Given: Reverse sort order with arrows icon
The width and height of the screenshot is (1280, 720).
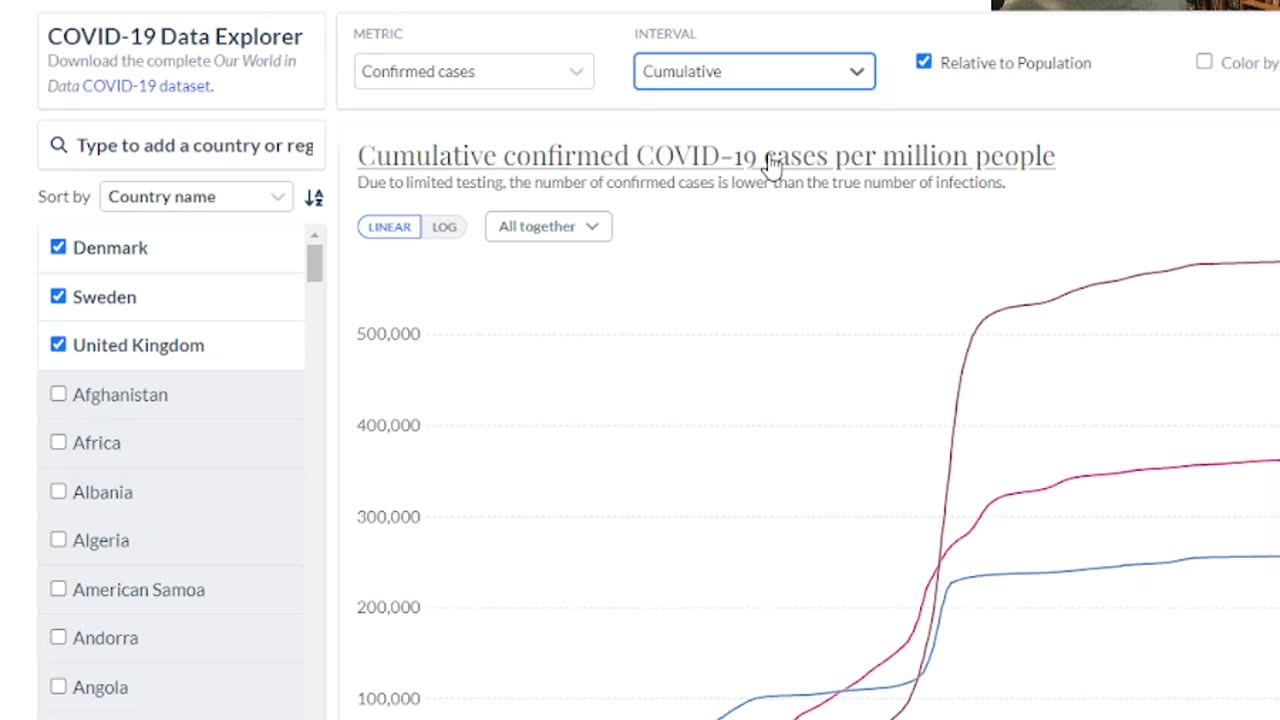Looking at the screenshot, I should [x=314, y=197].
